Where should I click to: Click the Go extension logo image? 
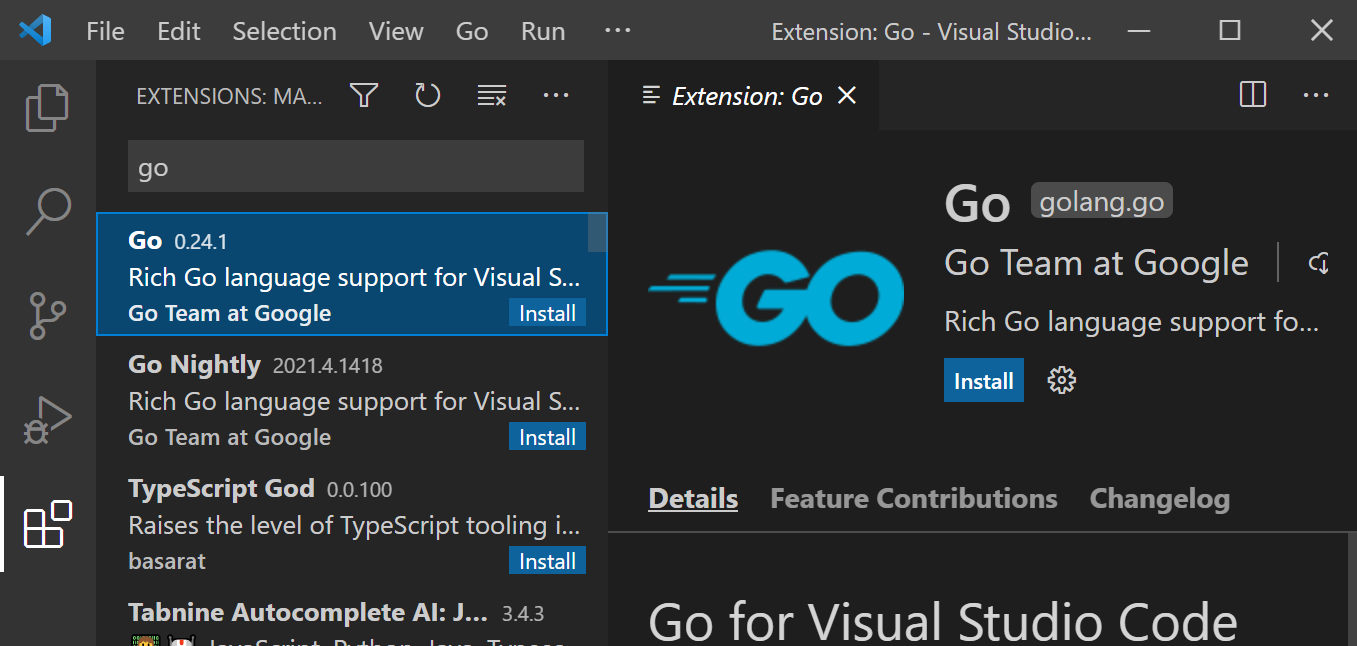[776, 297]
